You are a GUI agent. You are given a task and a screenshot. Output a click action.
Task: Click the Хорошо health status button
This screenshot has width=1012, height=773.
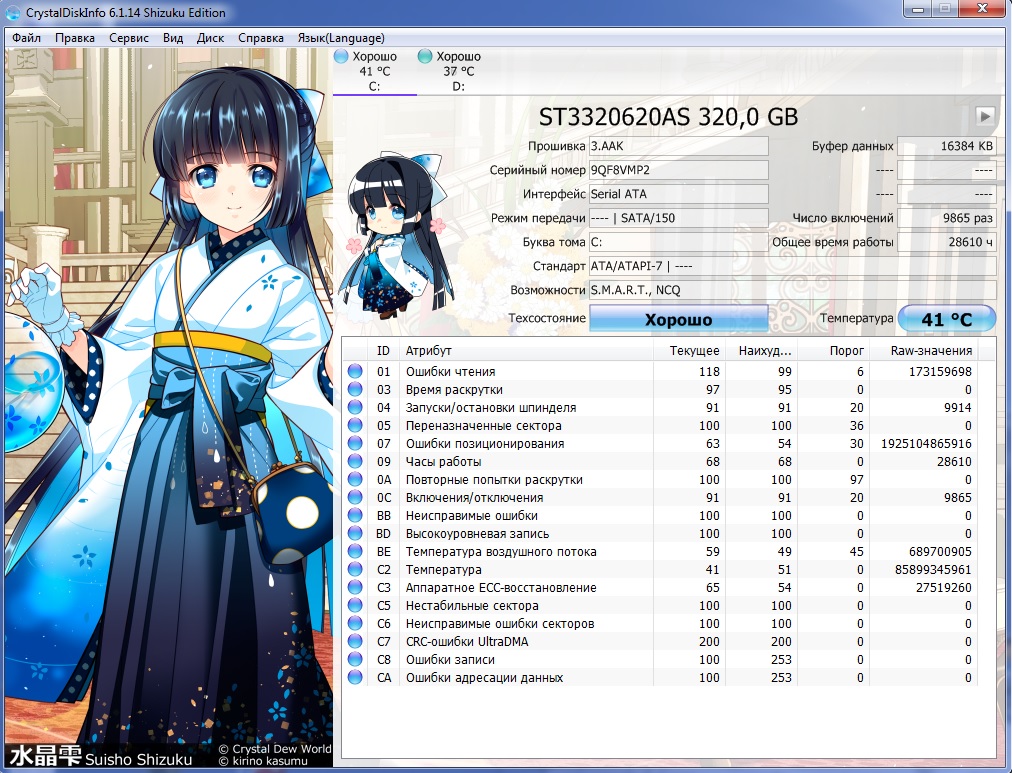coord(678,320)
